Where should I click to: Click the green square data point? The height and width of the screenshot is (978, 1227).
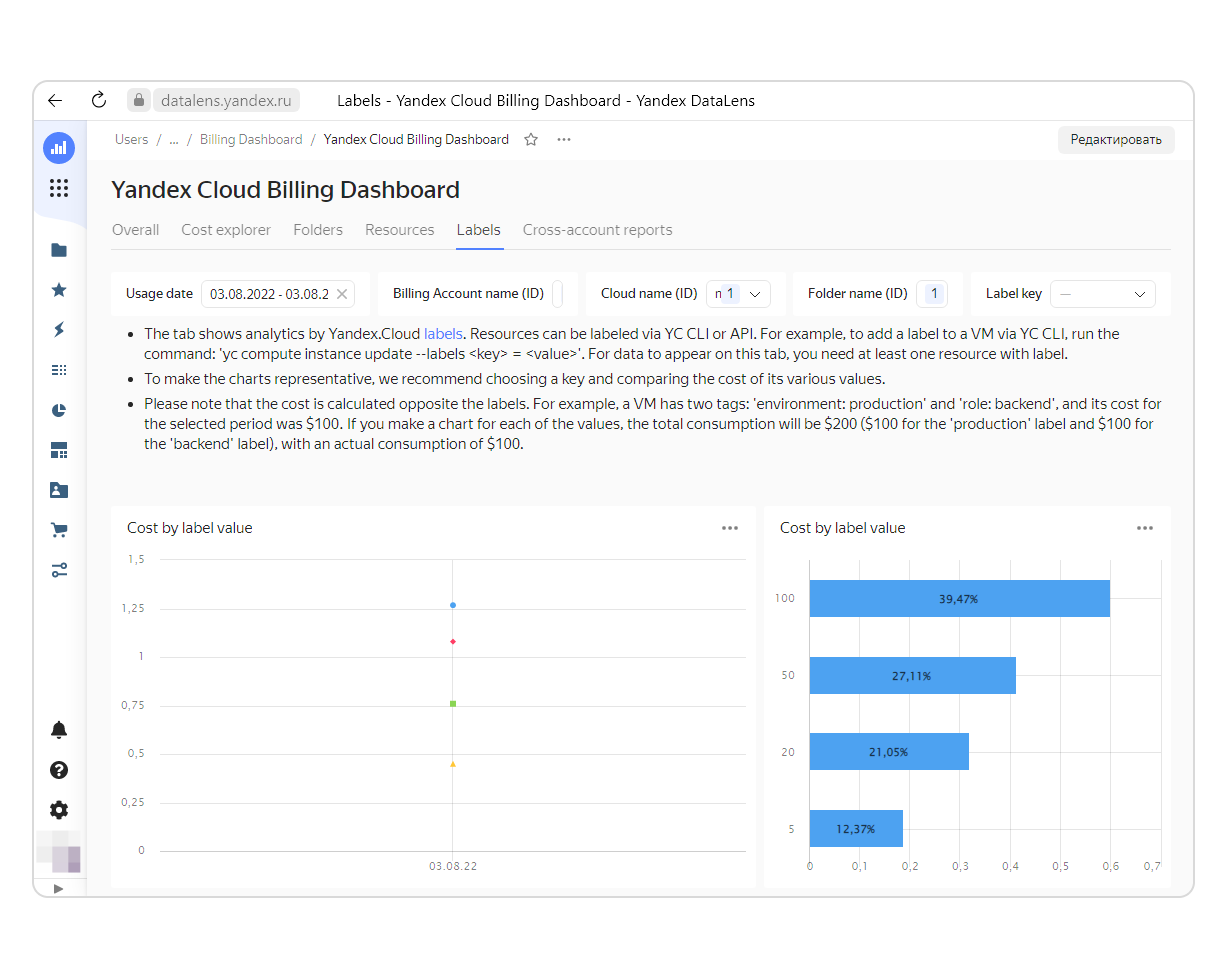click(453, 704)
